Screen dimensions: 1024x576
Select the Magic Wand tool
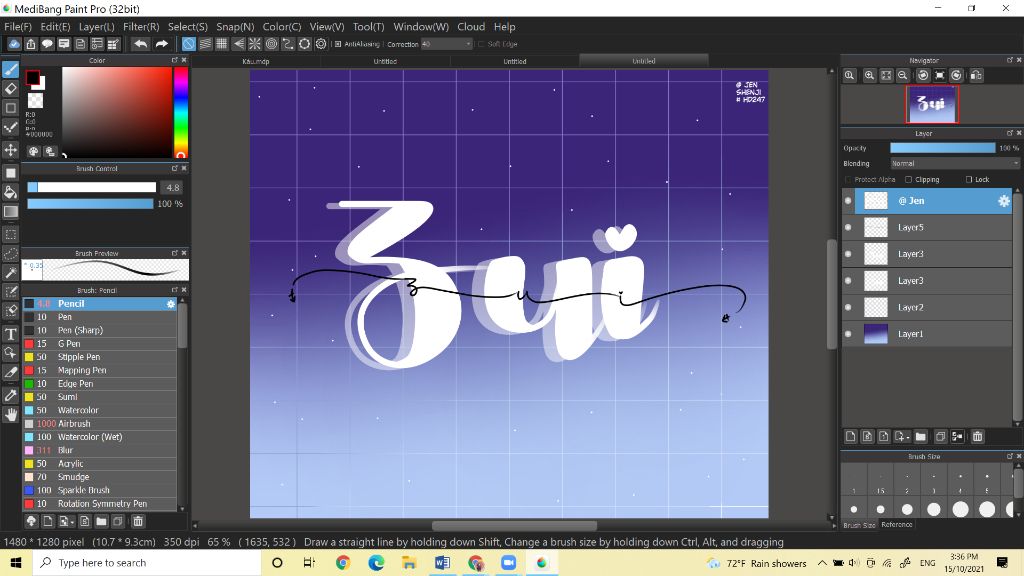point(10,272)
